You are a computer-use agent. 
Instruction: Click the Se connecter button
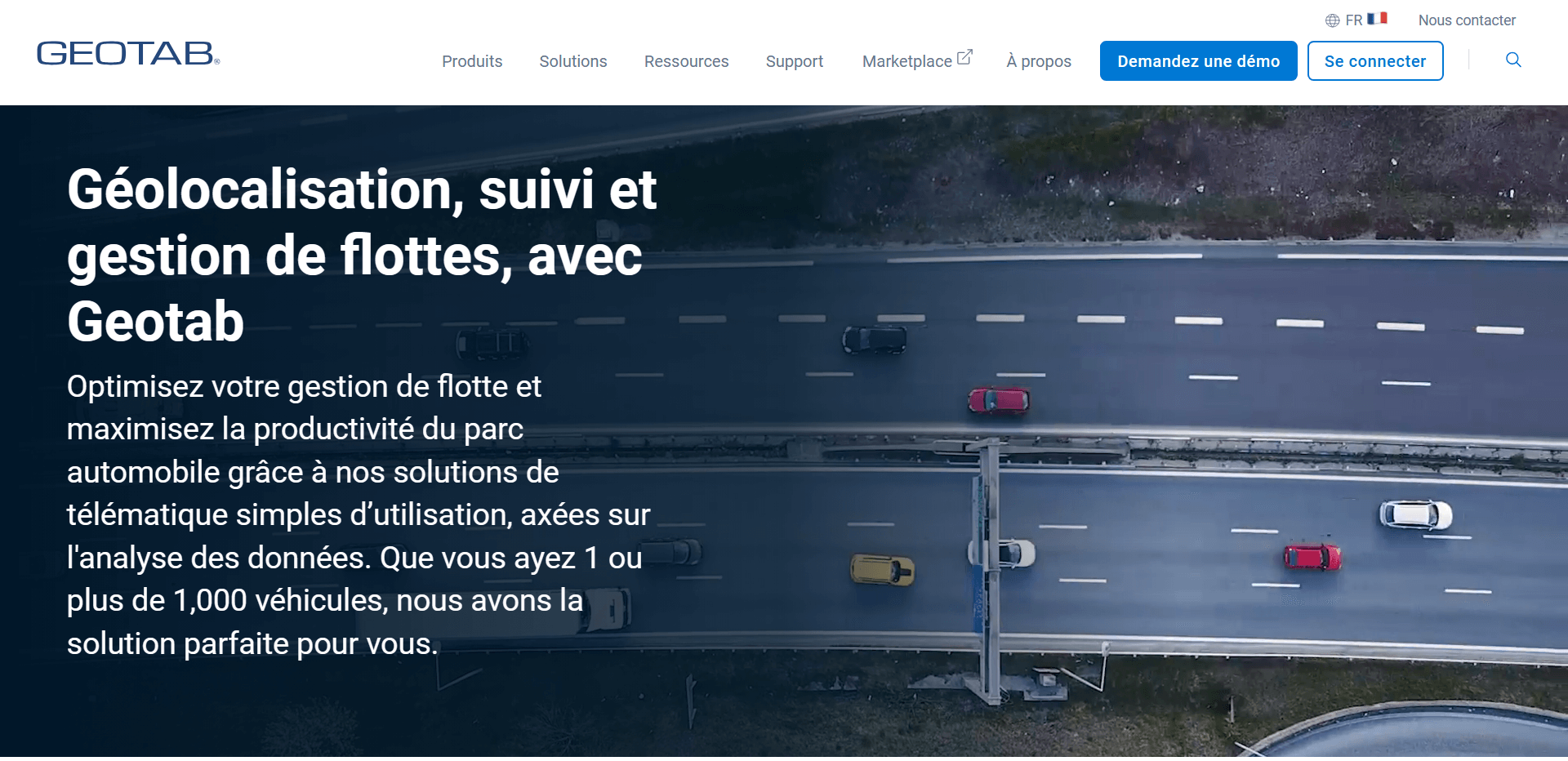click(1375, 61)
